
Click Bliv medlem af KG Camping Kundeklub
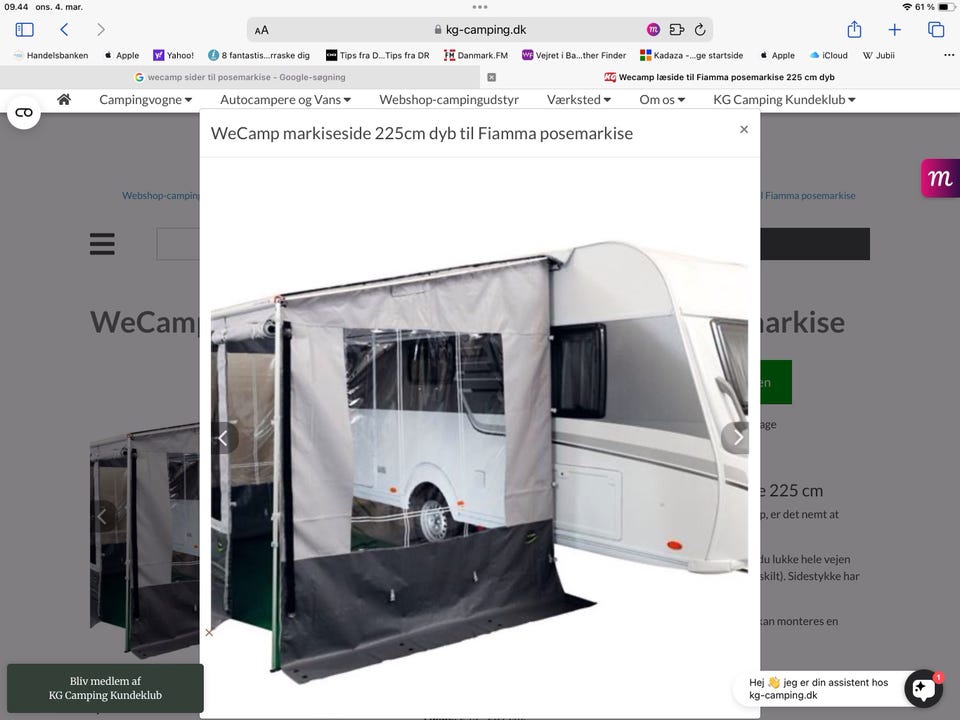point(105,688)
